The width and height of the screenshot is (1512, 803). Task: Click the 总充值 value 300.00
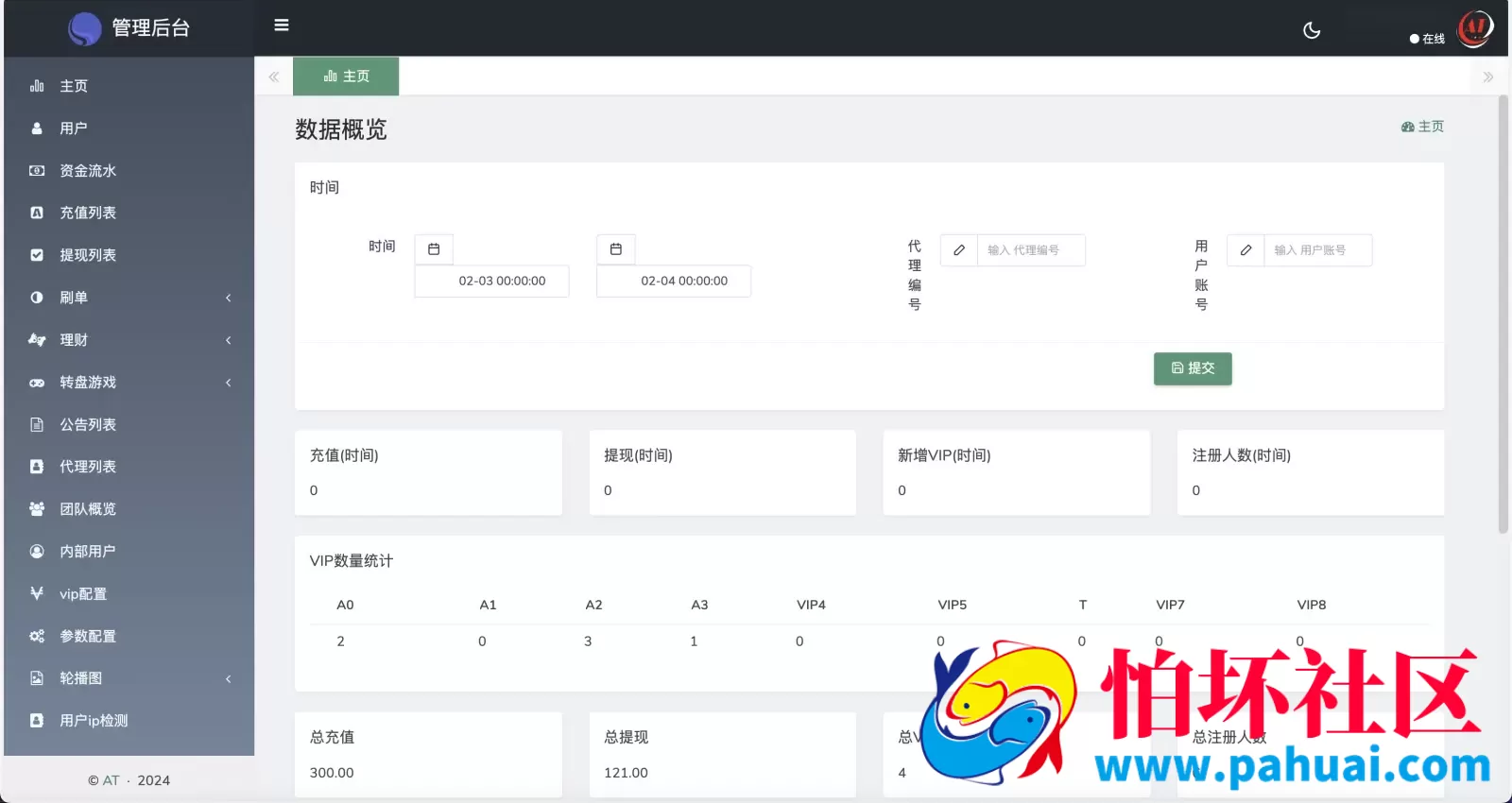click(332, 773)
